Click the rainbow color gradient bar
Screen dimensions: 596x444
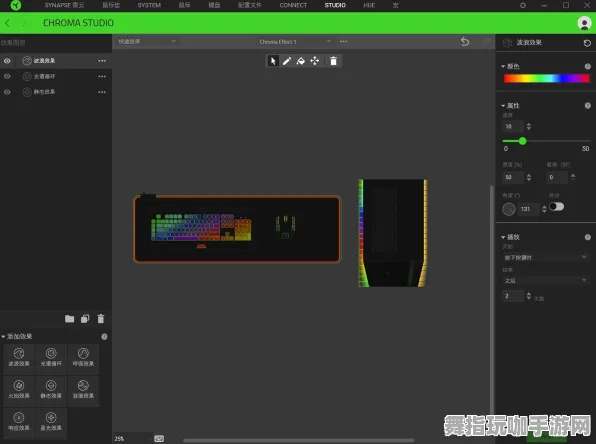pyautogui.click(x=546, y=78)
